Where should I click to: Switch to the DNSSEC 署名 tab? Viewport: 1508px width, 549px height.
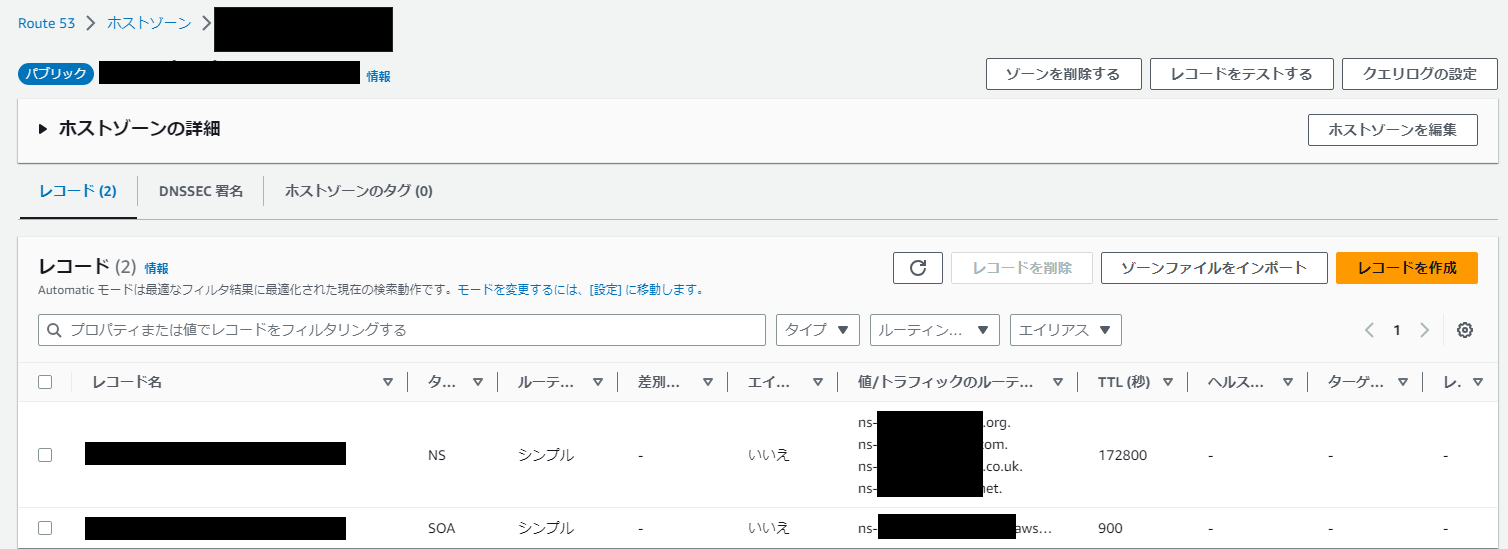(200, 191)
